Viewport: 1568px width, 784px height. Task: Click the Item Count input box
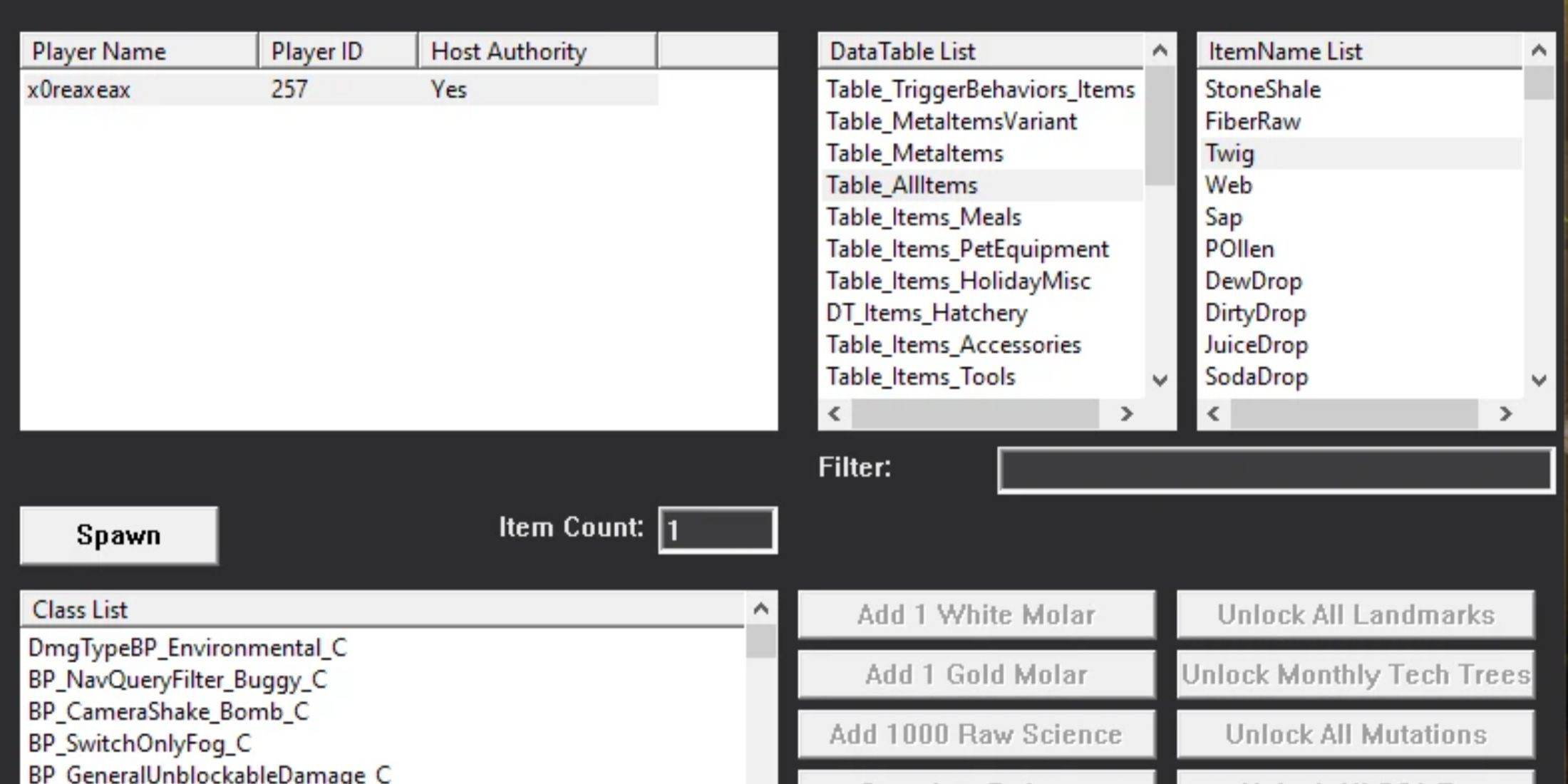point(717,530)
